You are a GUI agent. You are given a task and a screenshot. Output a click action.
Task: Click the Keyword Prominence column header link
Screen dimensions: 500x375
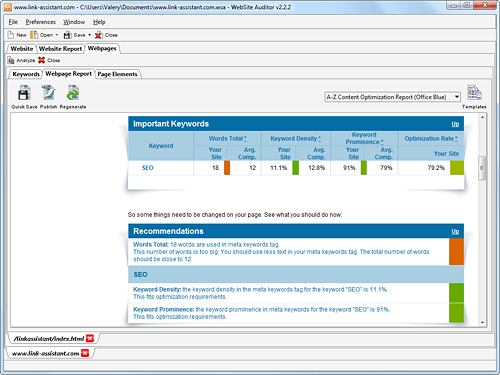pyautogui.click(x=364, y=138)
